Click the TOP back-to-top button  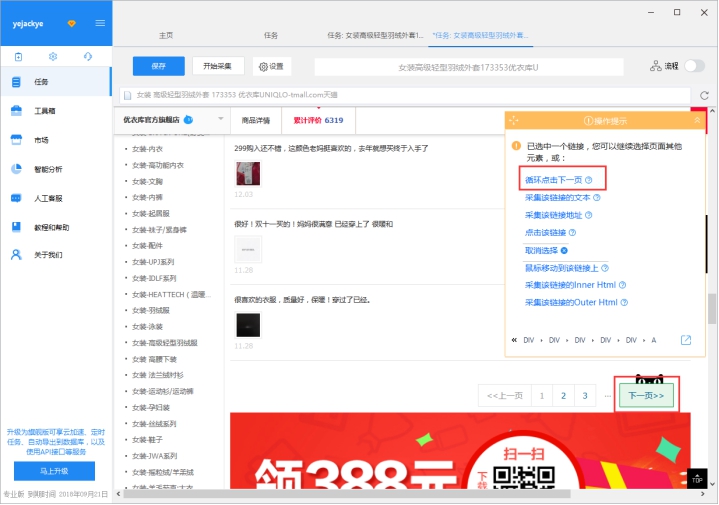[x=697, y=479]
